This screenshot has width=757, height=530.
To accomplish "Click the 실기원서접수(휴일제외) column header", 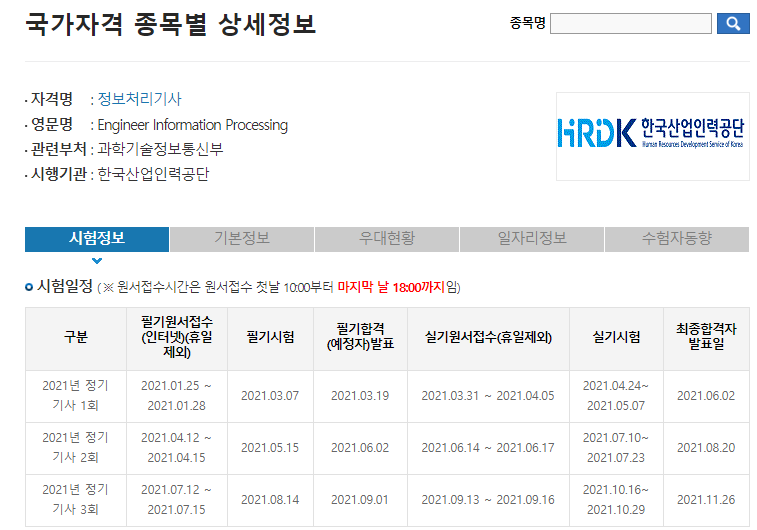I will click(488, 337).
